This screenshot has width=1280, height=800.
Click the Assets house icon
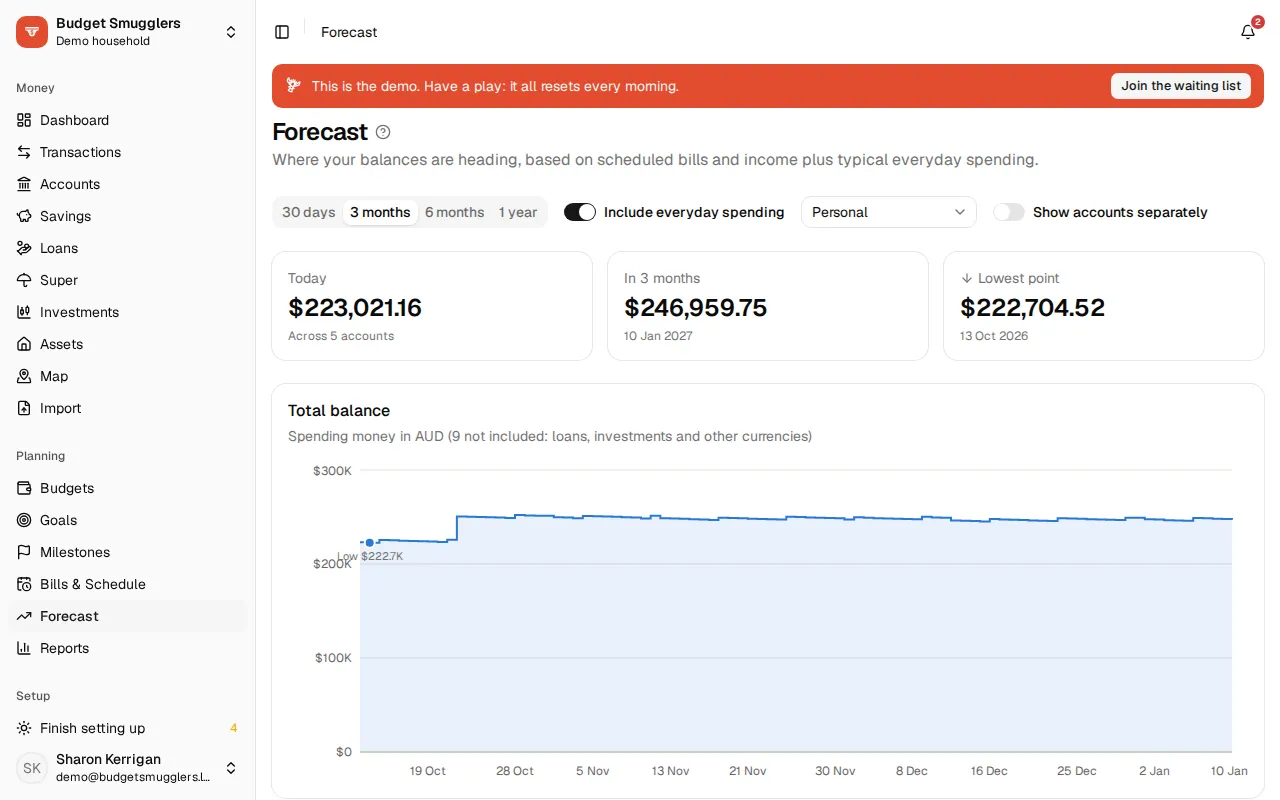click(x=24, y=344)
